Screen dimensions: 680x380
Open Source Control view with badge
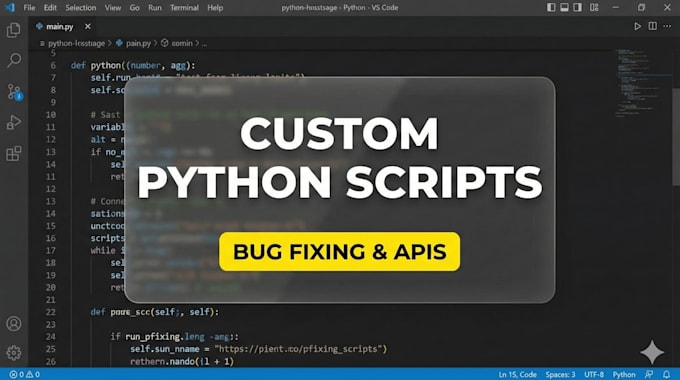click(14, 92)
